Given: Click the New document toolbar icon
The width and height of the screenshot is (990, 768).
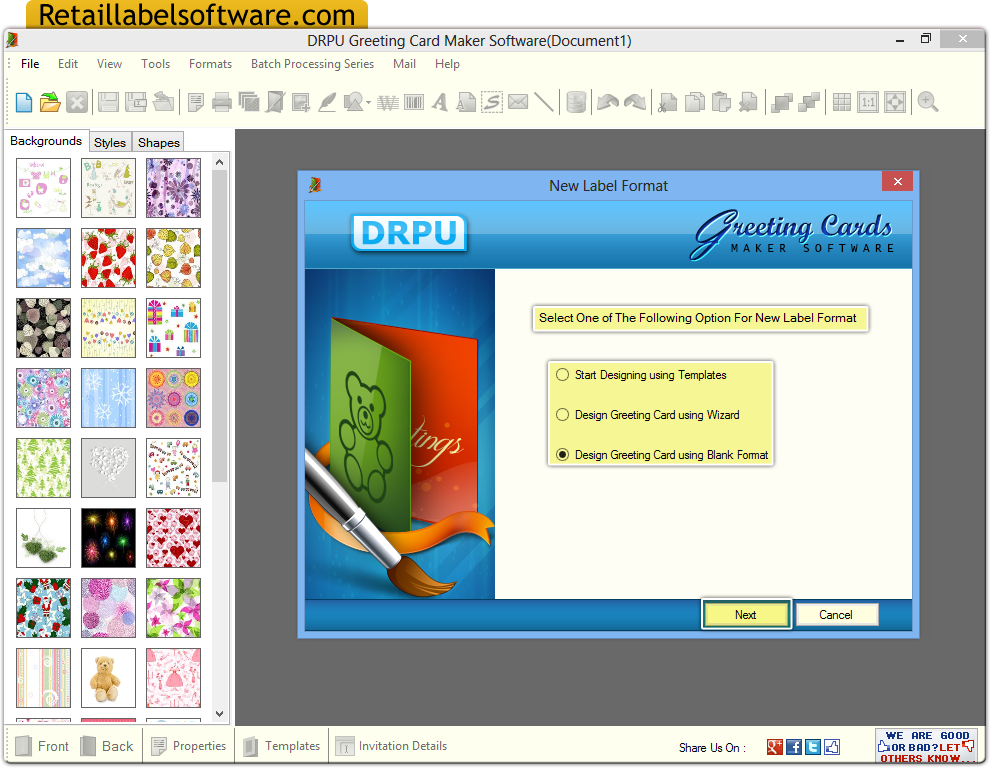Looking at the screenshot, I should 24,102.
